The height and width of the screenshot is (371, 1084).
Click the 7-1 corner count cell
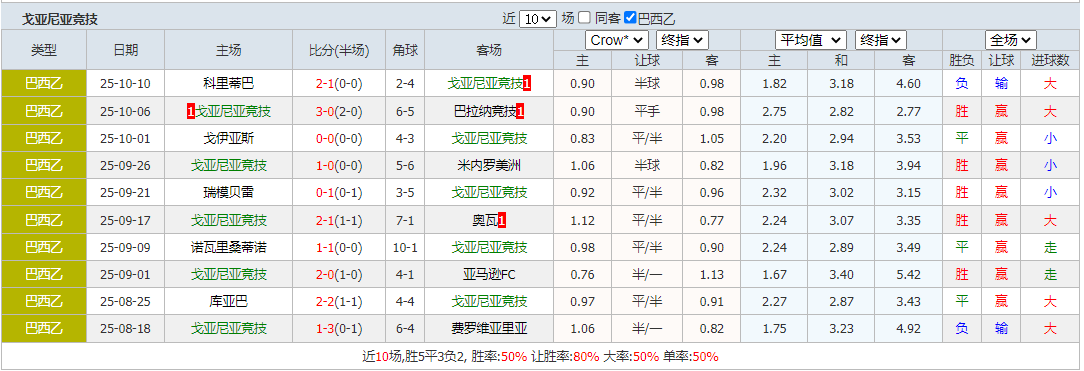(x=405, y=220)
